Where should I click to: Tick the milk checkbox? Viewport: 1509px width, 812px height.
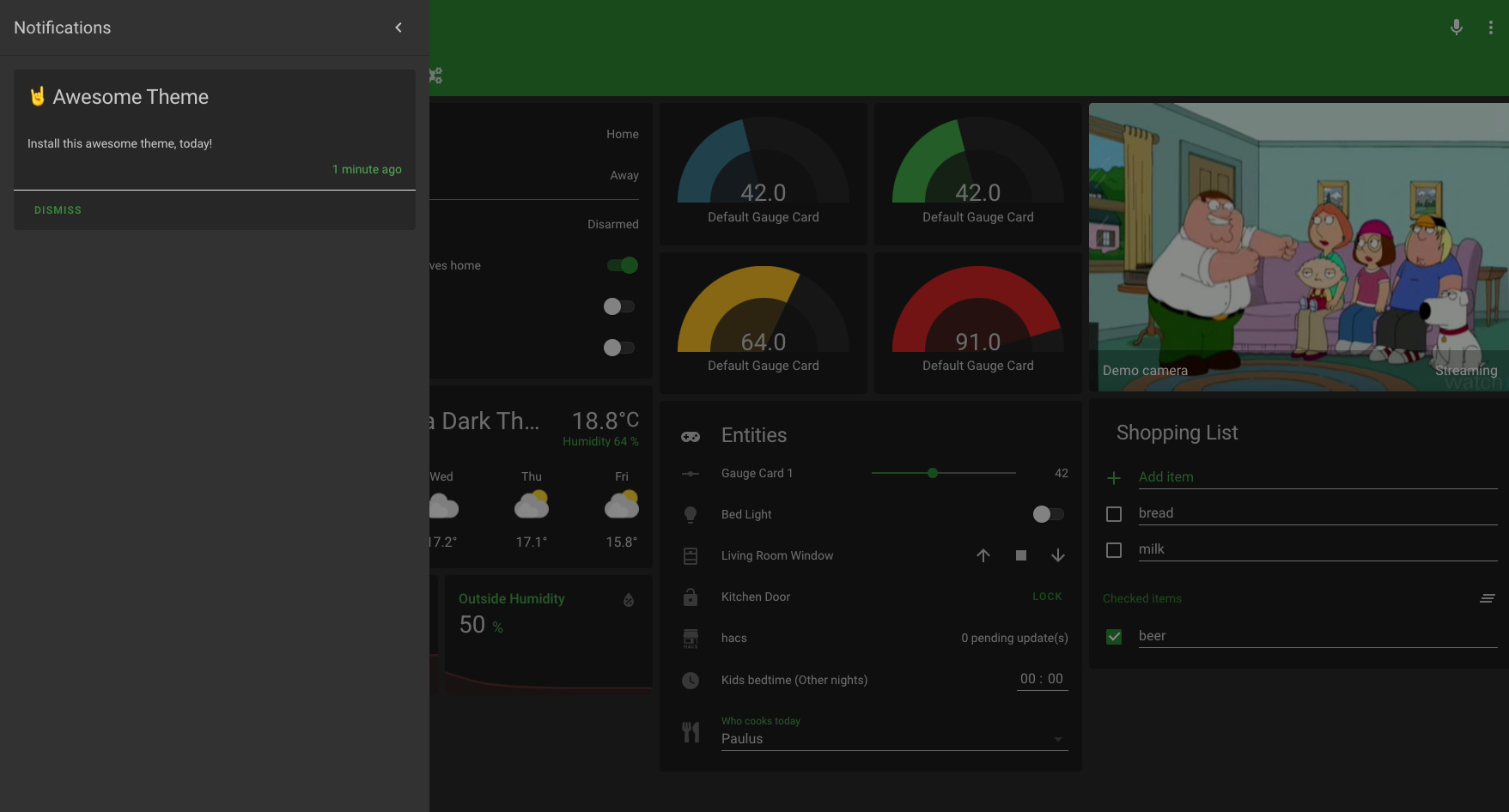[1114, 550]
